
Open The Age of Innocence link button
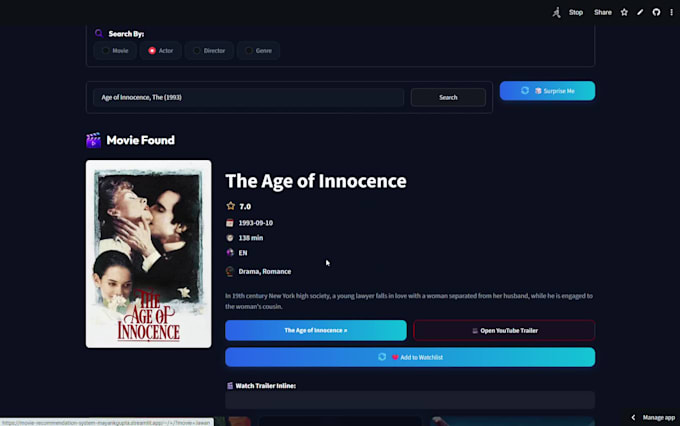click(x=316, y=330)
